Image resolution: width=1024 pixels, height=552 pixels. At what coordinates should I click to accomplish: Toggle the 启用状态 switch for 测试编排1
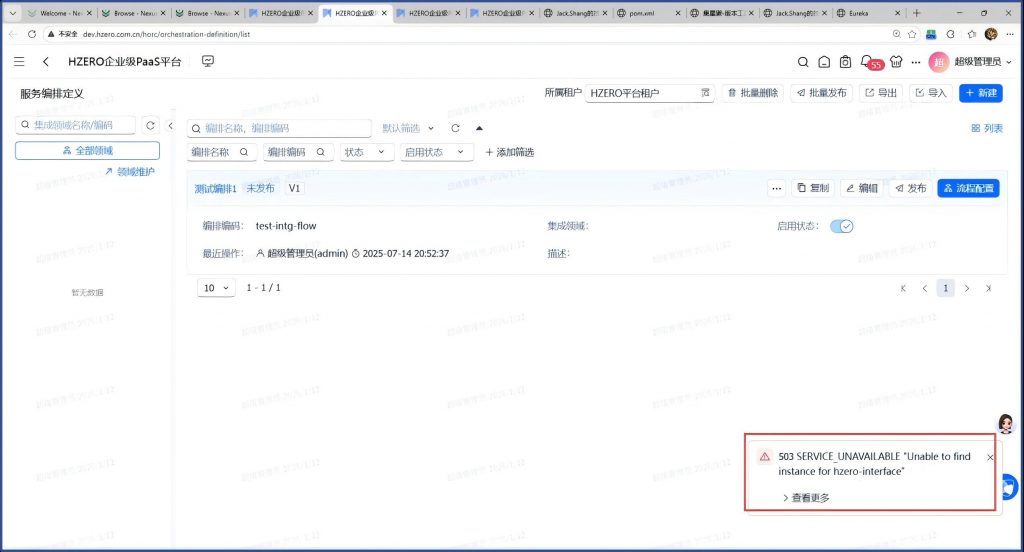tap(841, 226)
